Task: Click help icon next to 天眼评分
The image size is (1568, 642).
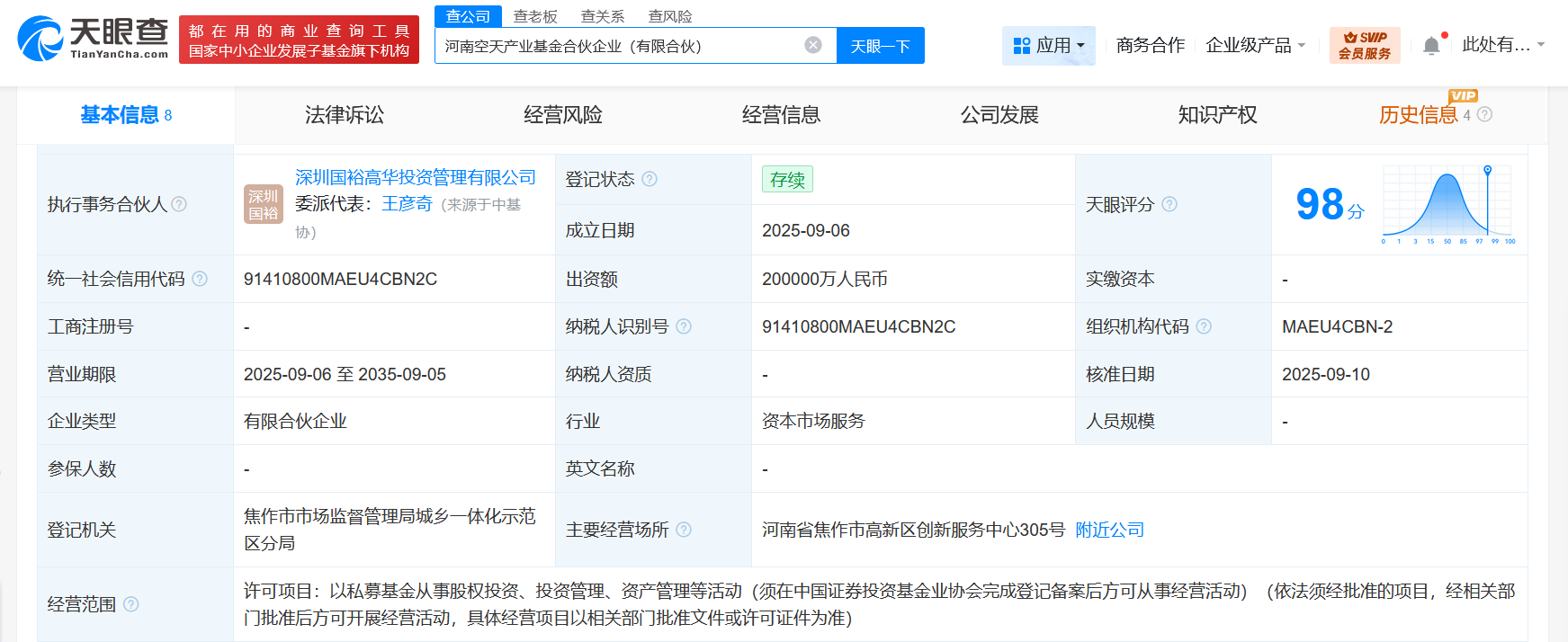Action: 1169,204
